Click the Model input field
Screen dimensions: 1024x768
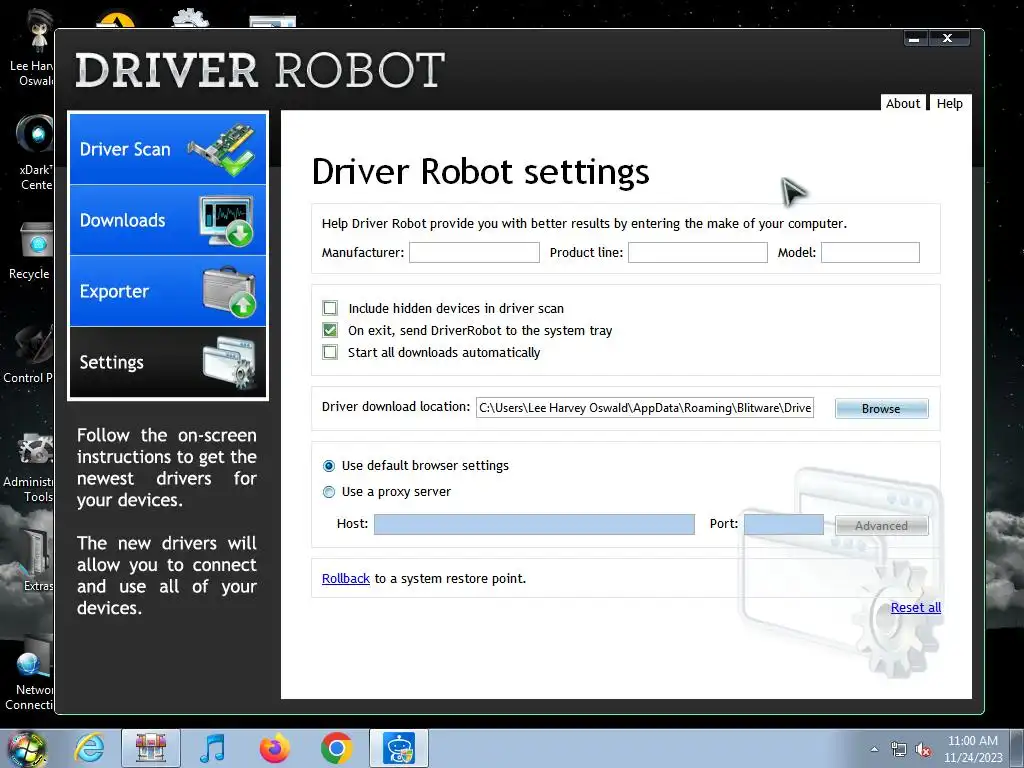pos(870,253)
